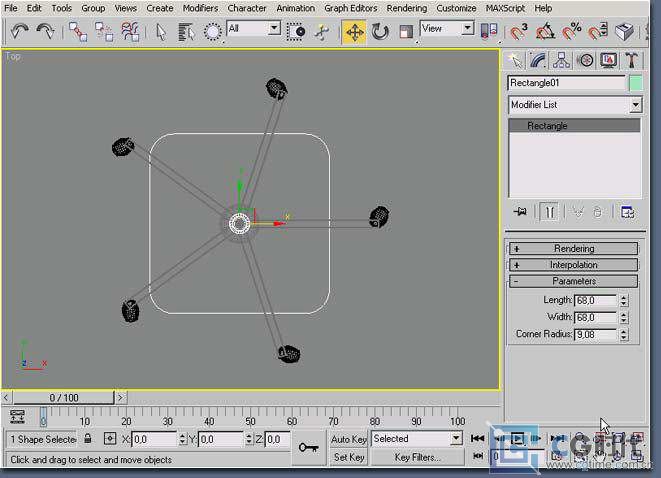Screen dimensions: 661x478
Task: Open the MAXScript menu
Action: 505,8
